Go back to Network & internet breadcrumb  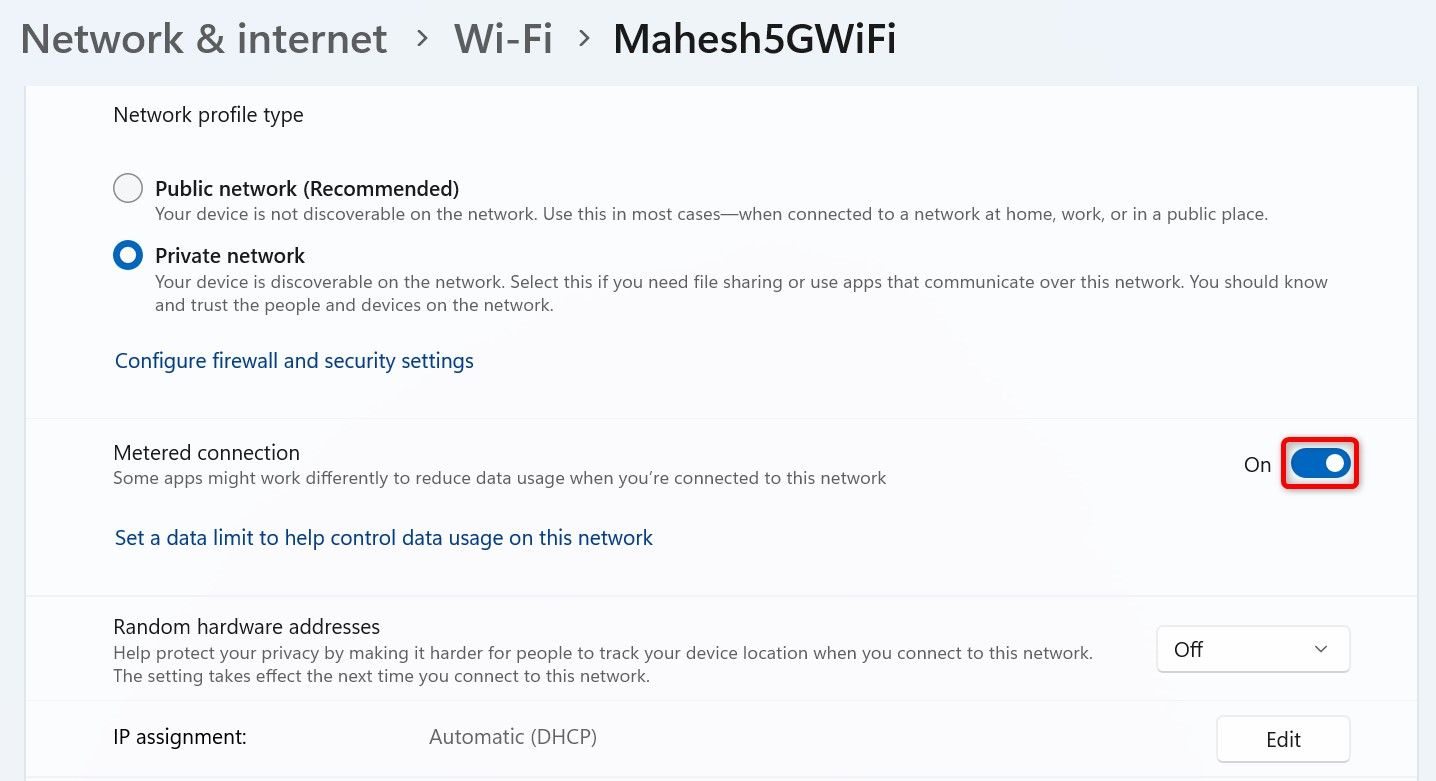204,39
